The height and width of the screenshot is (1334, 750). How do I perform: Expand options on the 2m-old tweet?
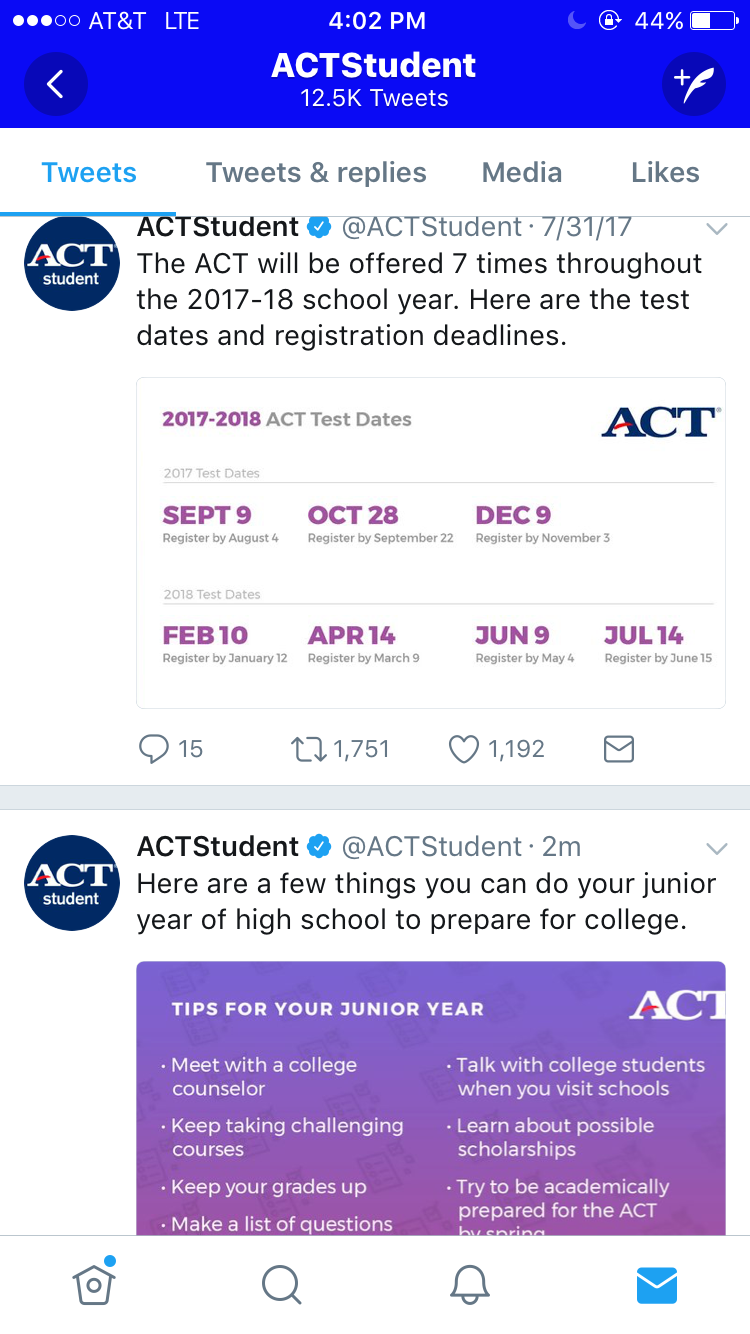[x=716, y=848]
